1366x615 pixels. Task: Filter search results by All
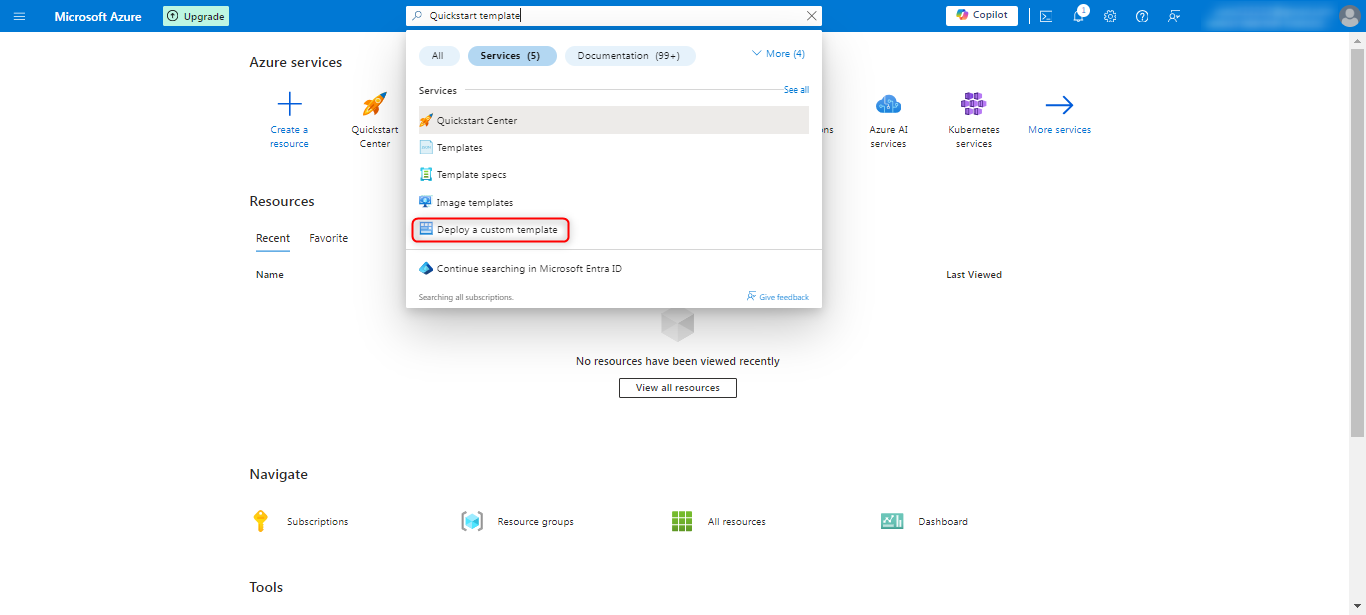pyautogui.click(x=438, y=56)
